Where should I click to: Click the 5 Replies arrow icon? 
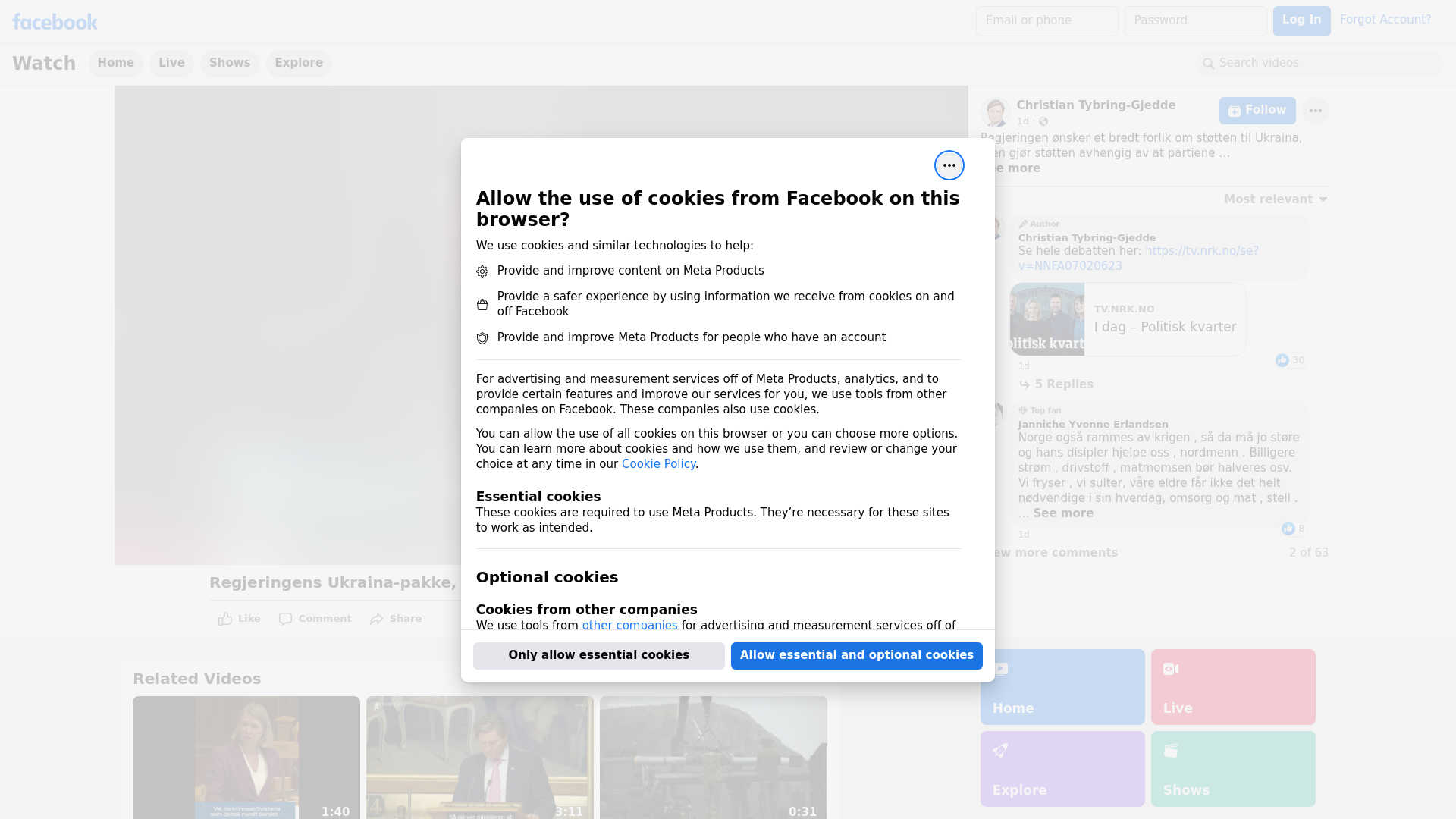[1025, 385]
